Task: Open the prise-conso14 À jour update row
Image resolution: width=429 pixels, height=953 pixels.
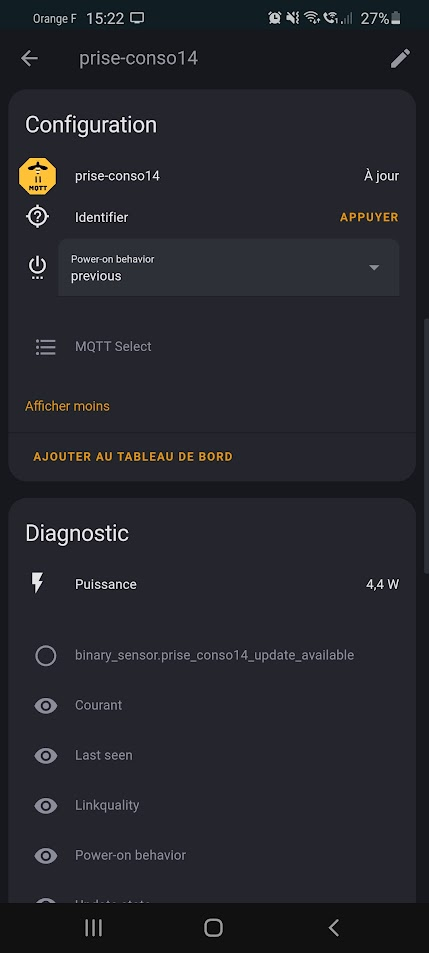Action: click(212, 176)
